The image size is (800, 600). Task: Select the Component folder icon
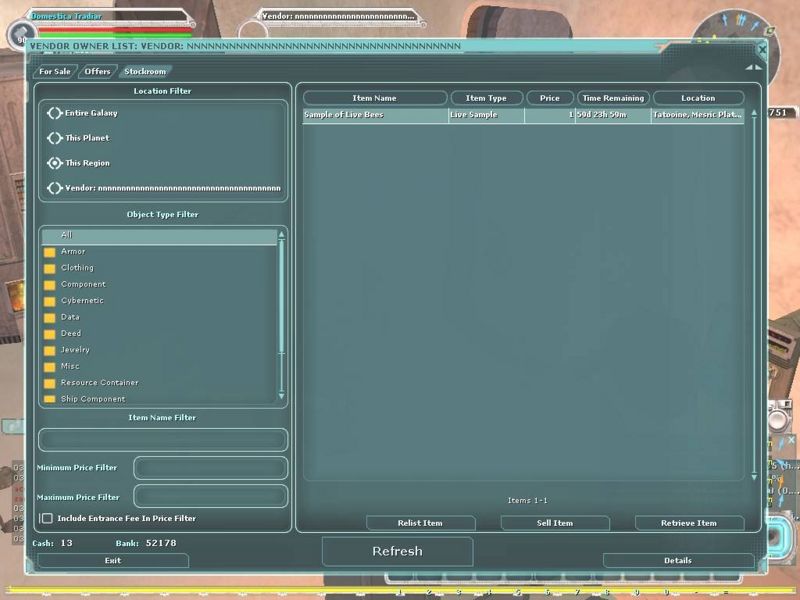49,285
